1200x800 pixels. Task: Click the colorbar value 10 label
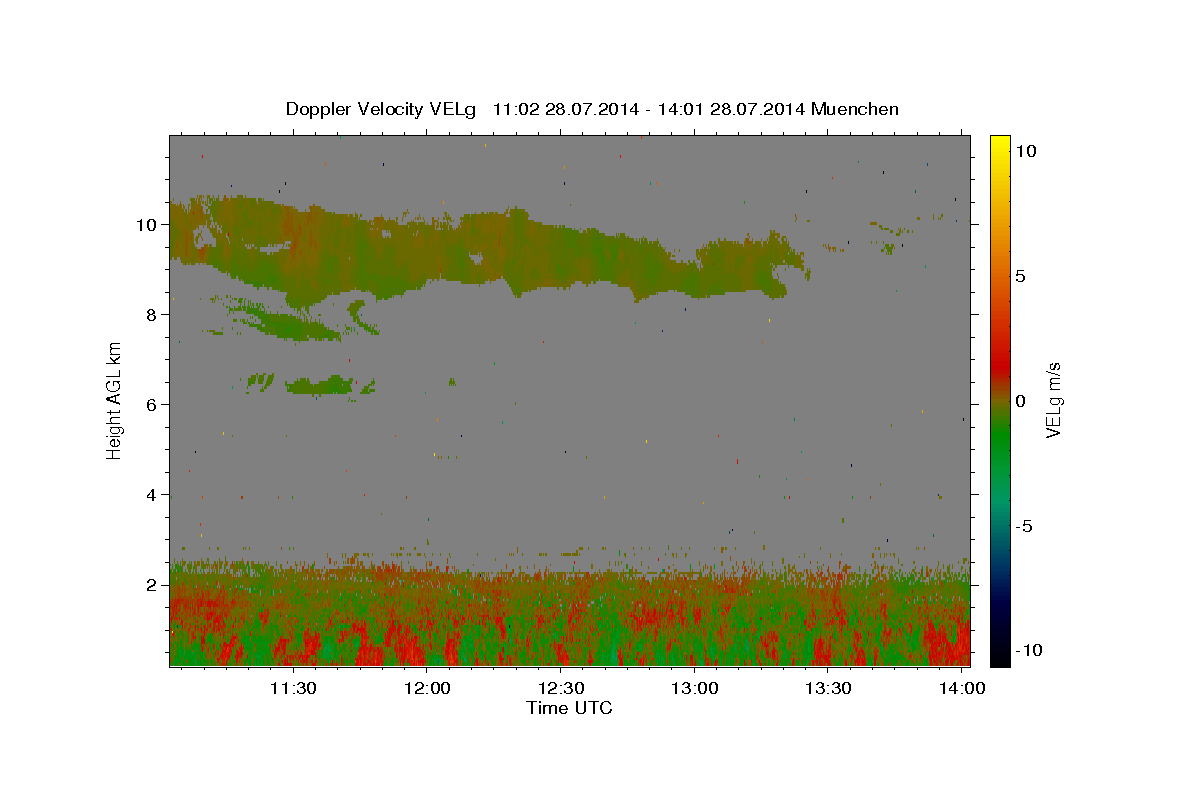1025,151
